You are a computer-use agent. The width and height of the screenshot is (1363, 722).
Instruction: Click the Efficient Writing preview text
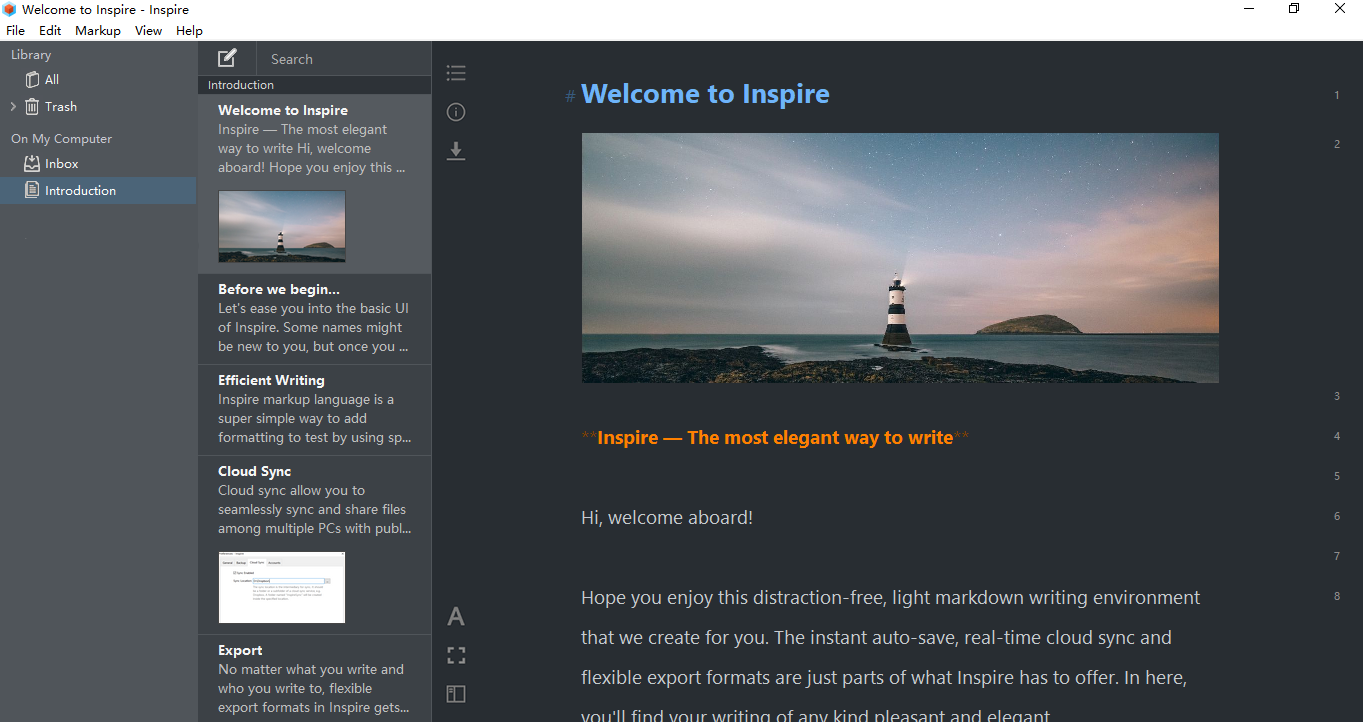tap(313, 419)
